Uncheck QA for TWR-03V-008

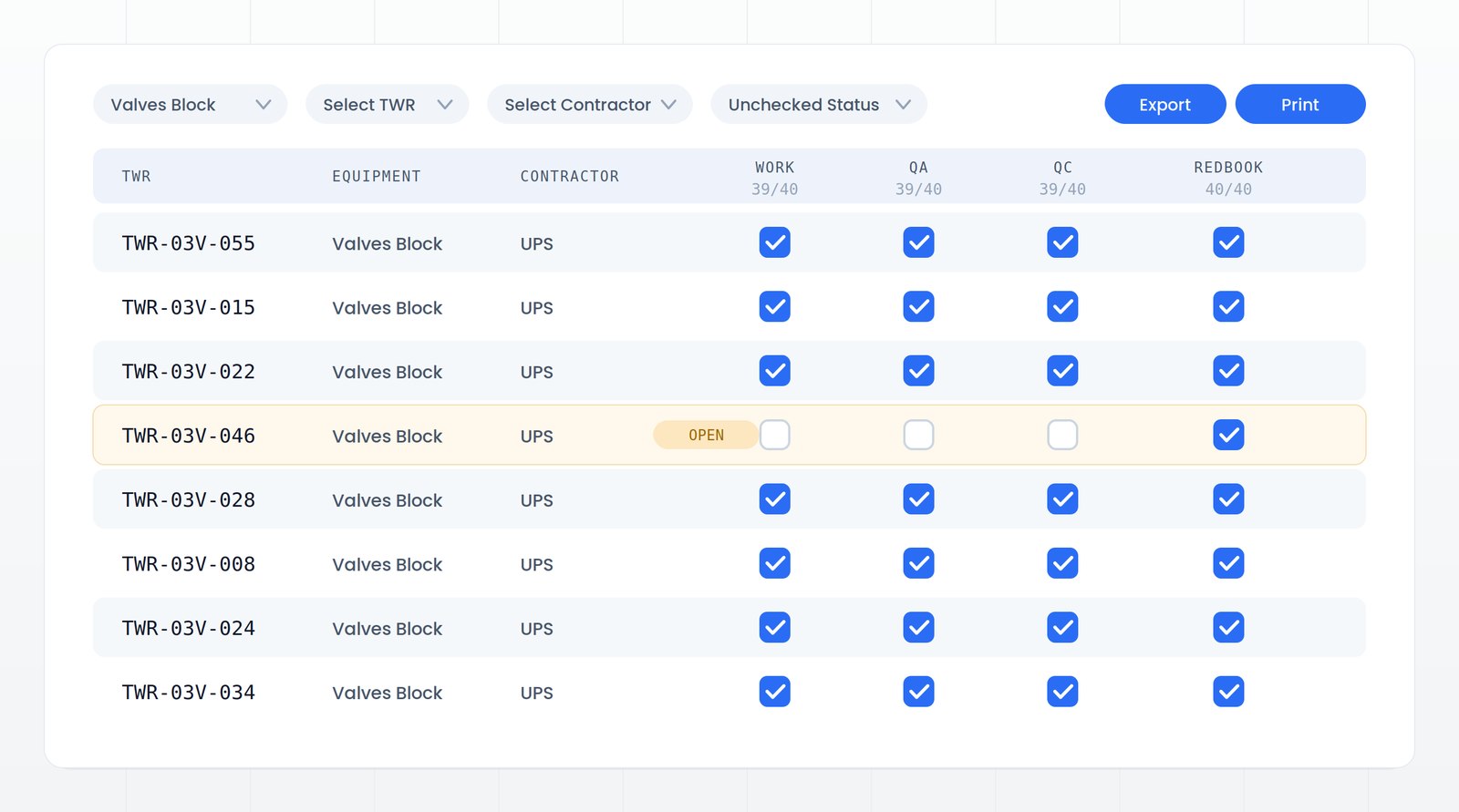coord(918,563)
